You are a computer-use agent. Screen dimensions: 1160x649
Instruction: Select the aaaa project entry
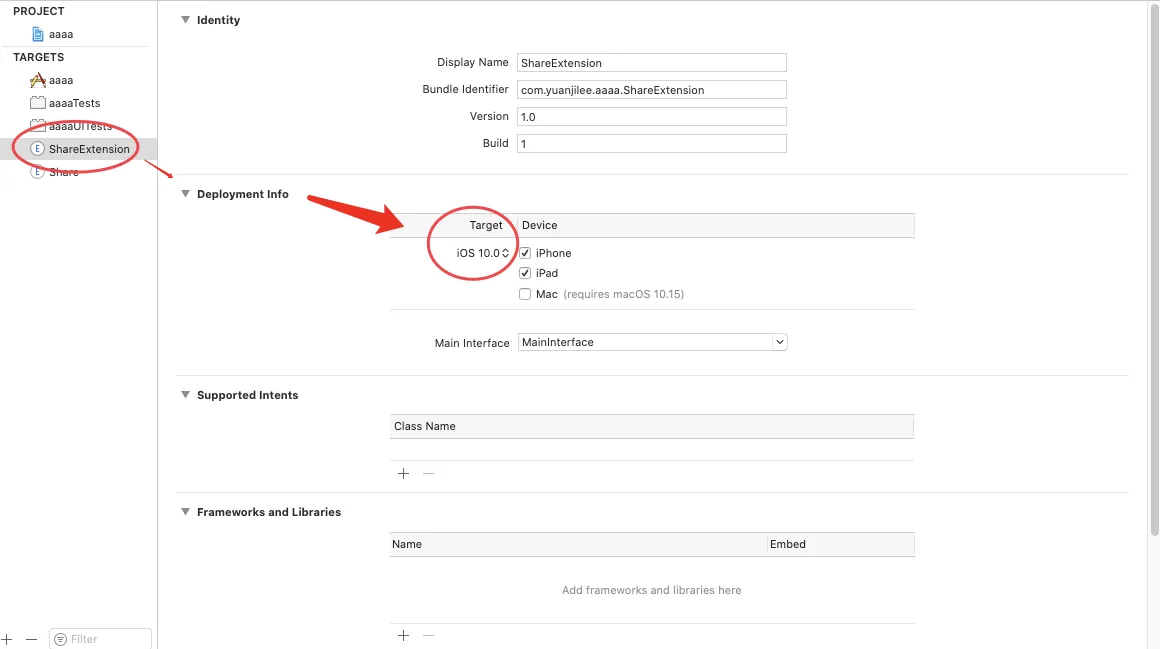(x=61, y=34)
